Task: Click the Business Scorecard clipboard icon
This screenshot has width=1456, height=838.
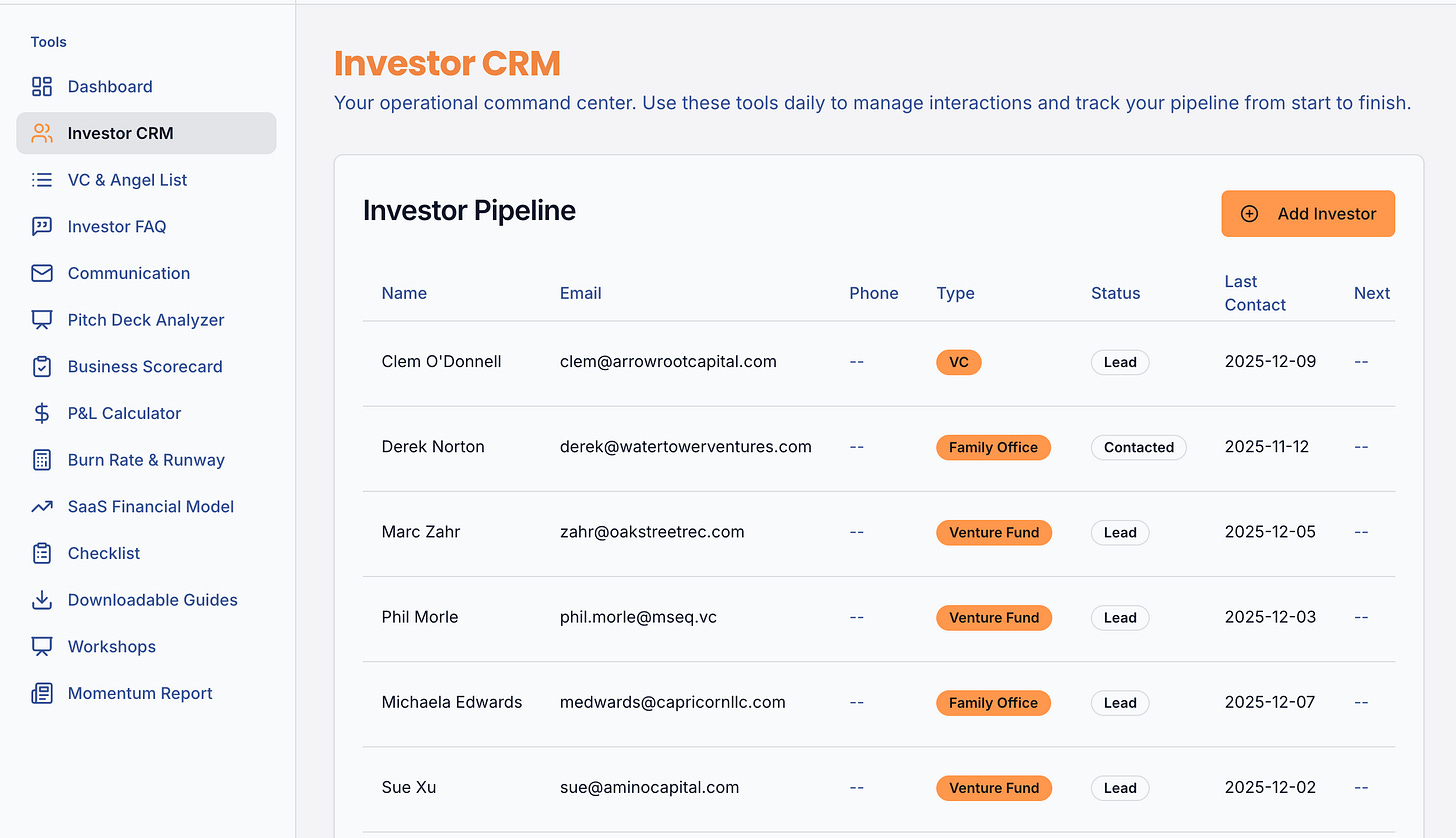Action: [41, 366]
